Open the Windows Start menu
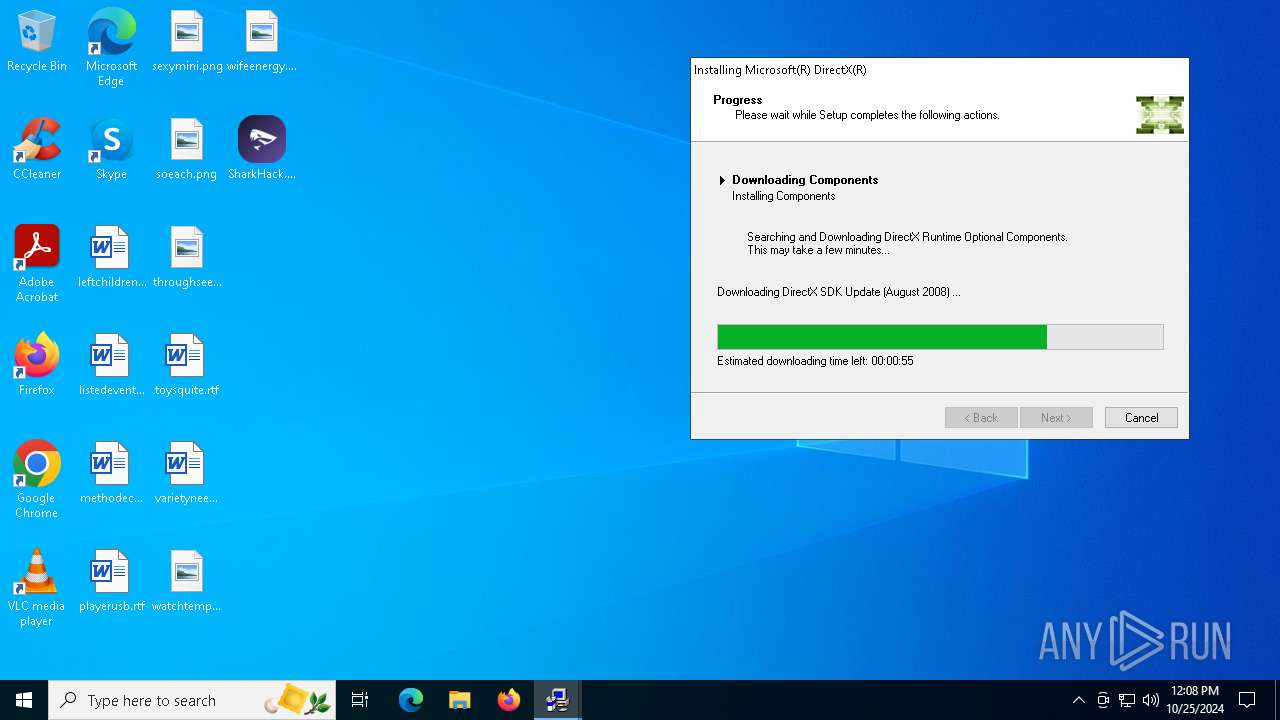 [24, 700]
